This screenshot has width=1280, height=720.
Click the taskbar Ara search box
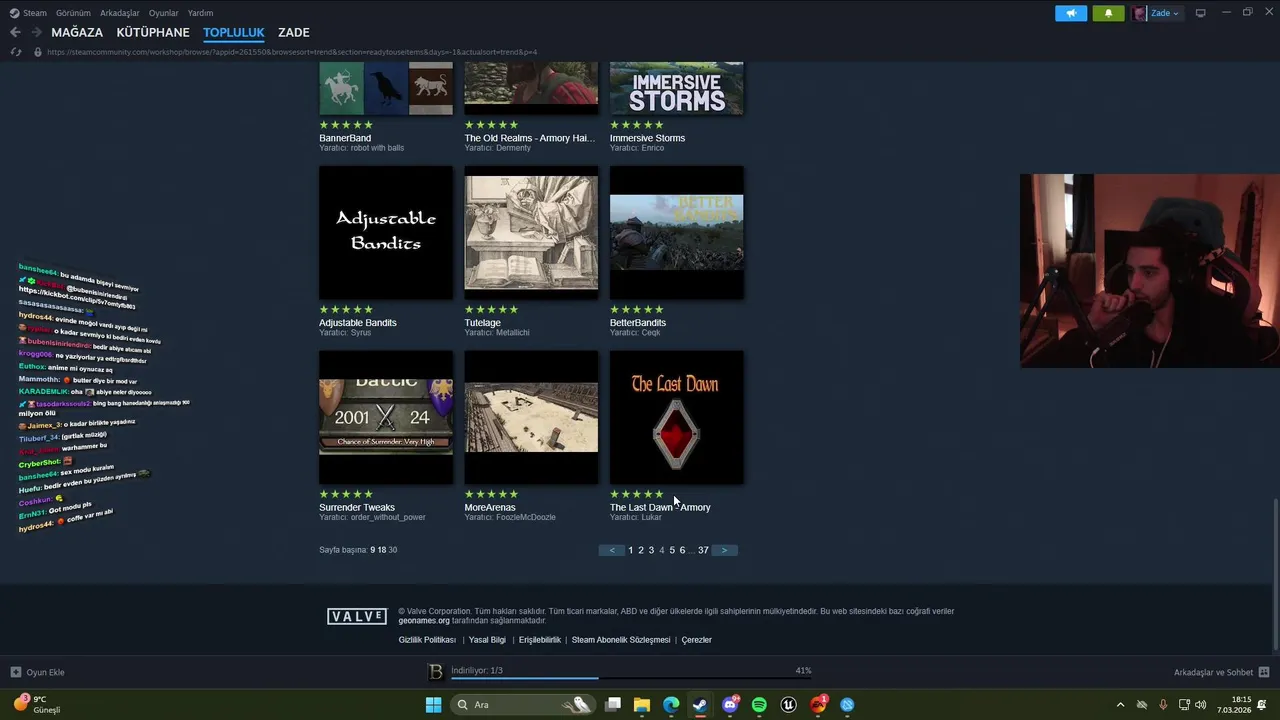click(522, 705)
